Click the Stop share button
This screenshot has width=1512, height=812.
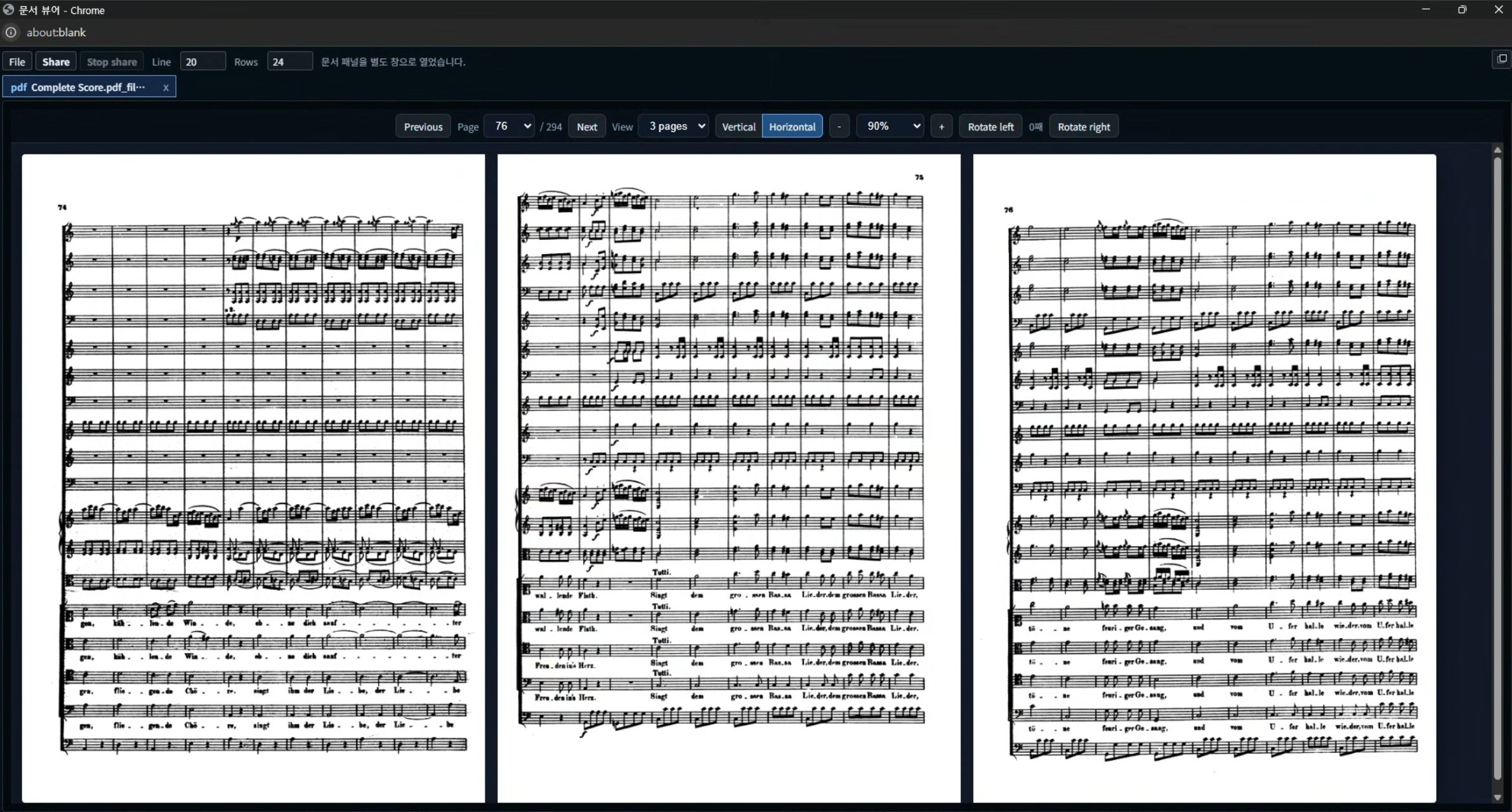(112, 62)
